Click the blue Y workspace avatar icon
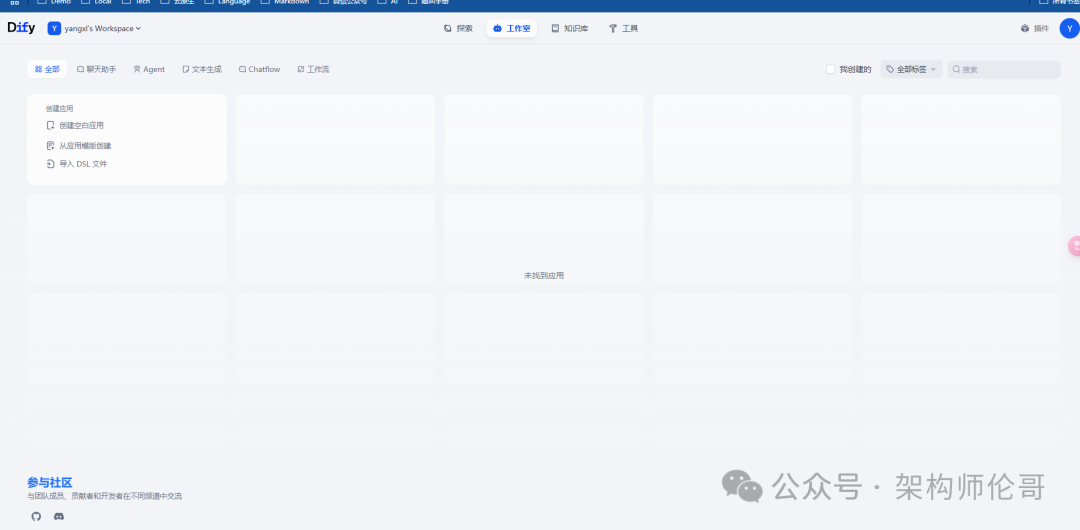 click(54, 28)
